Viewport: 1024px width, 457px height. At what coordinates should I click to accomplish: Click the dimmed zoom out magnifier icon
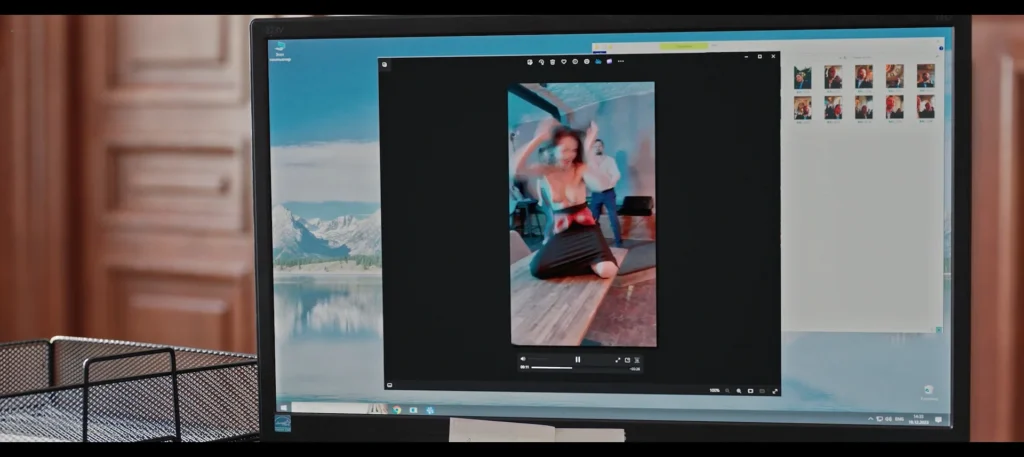point(727,391)
